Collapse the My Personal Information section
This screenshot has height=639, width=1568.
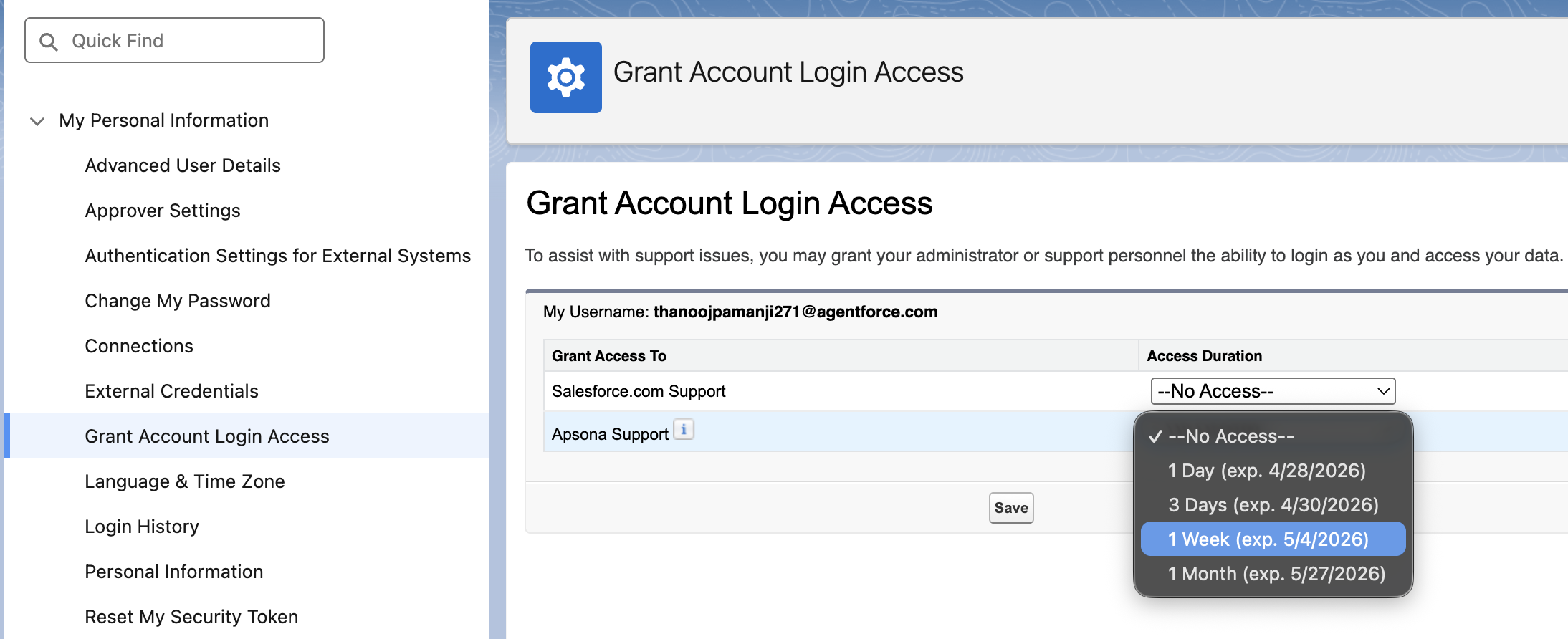pos(37,121)
